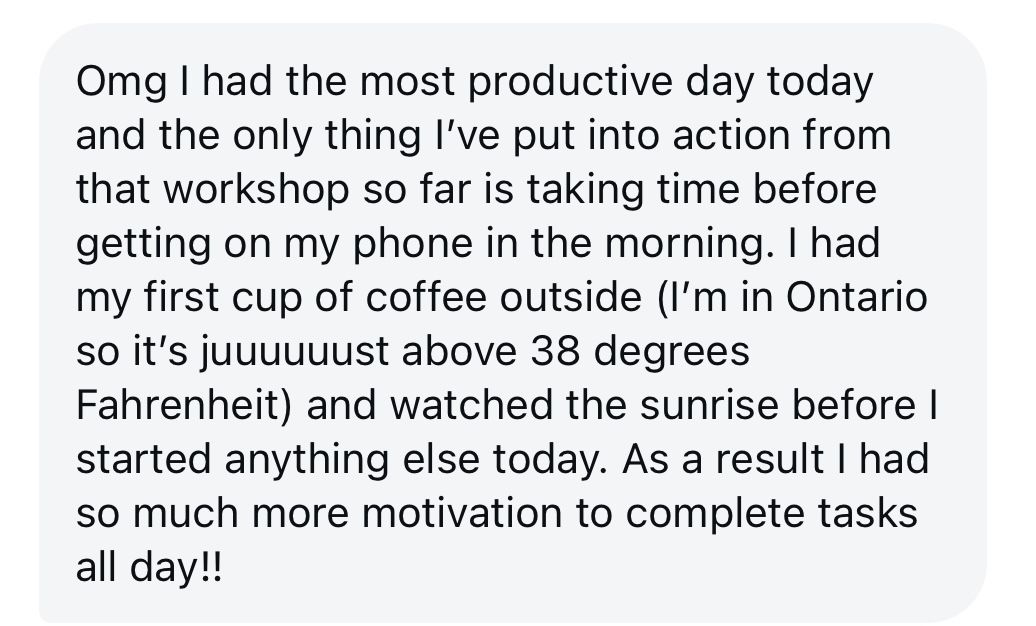
Task: Click the word "outside" before the parenthesis
Action: point(571,296)
